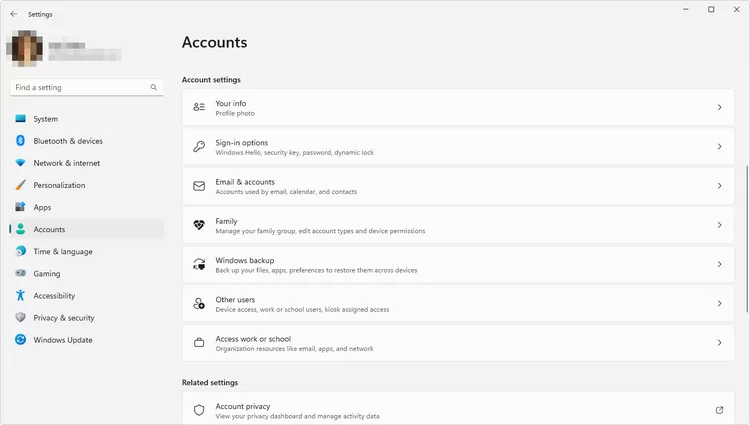Click the back arrow in title bar

(x=13, y=14)
